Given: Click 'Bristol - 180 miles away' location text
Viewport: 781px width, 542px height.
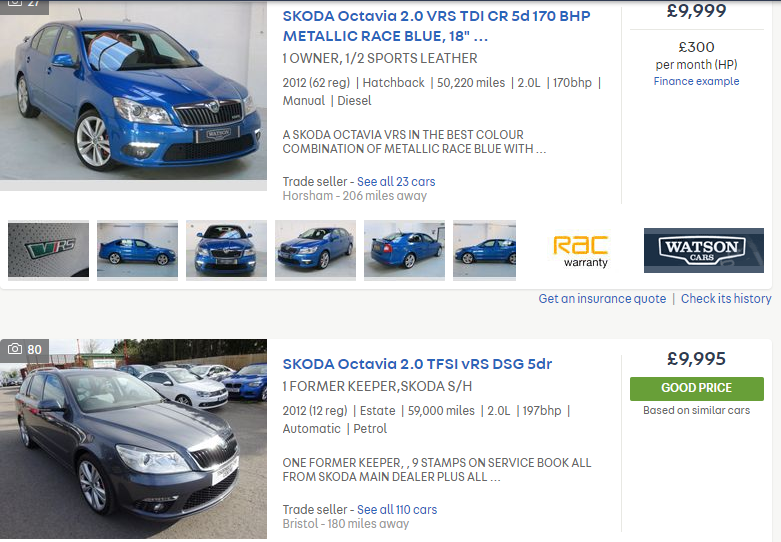Looking at the screenshot, I should coord(346,524).
